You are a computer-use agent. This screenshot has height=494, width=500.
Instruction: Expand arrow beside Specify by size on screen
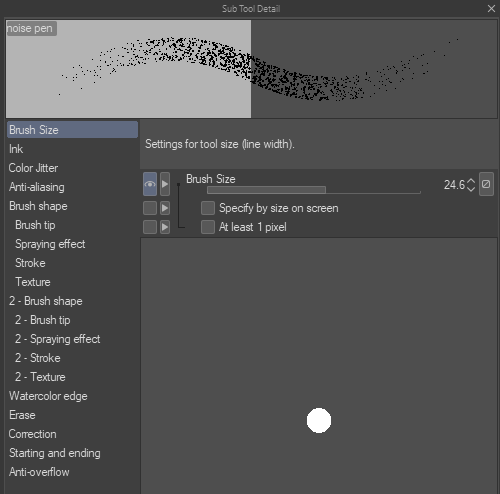pos(165,208)
